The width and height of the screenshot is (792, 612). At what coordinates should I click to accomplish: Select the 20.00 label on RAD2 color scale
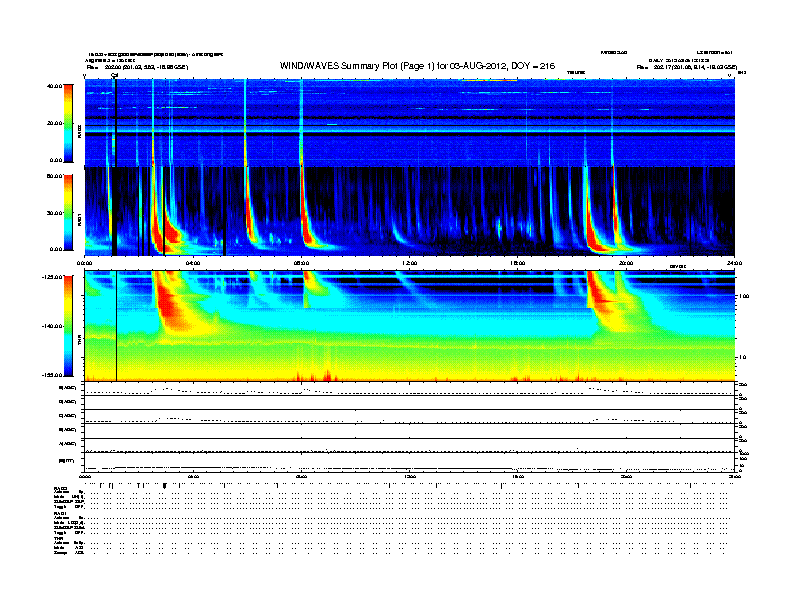click(x=55, y=123)
